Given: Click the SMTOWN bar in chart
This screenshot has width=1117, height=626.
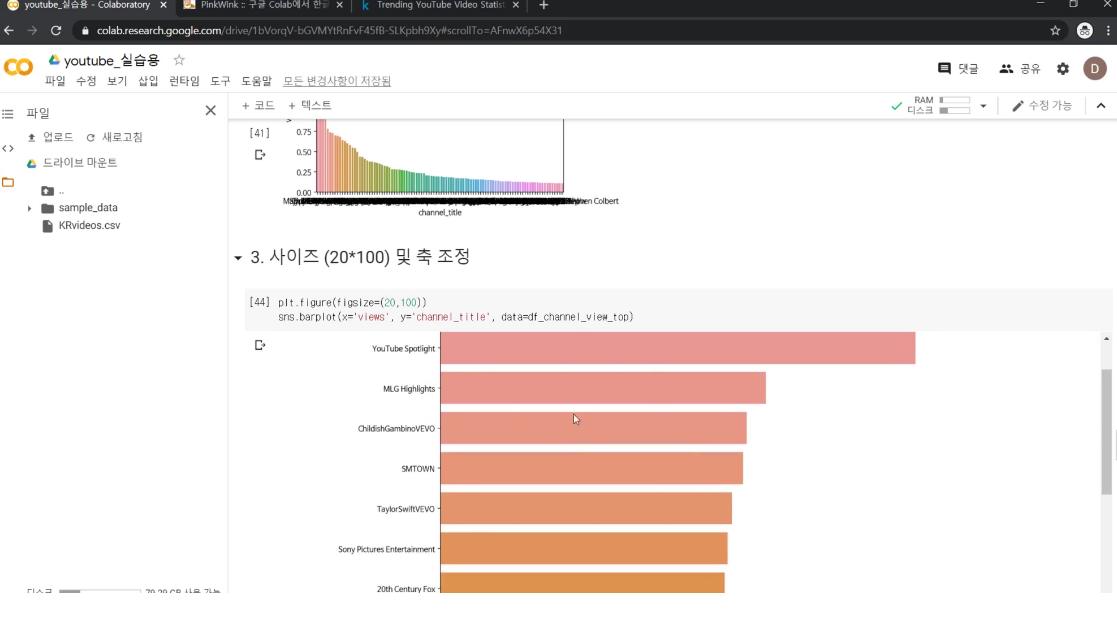Looking at the screenshot, I should tap(591, 469).
